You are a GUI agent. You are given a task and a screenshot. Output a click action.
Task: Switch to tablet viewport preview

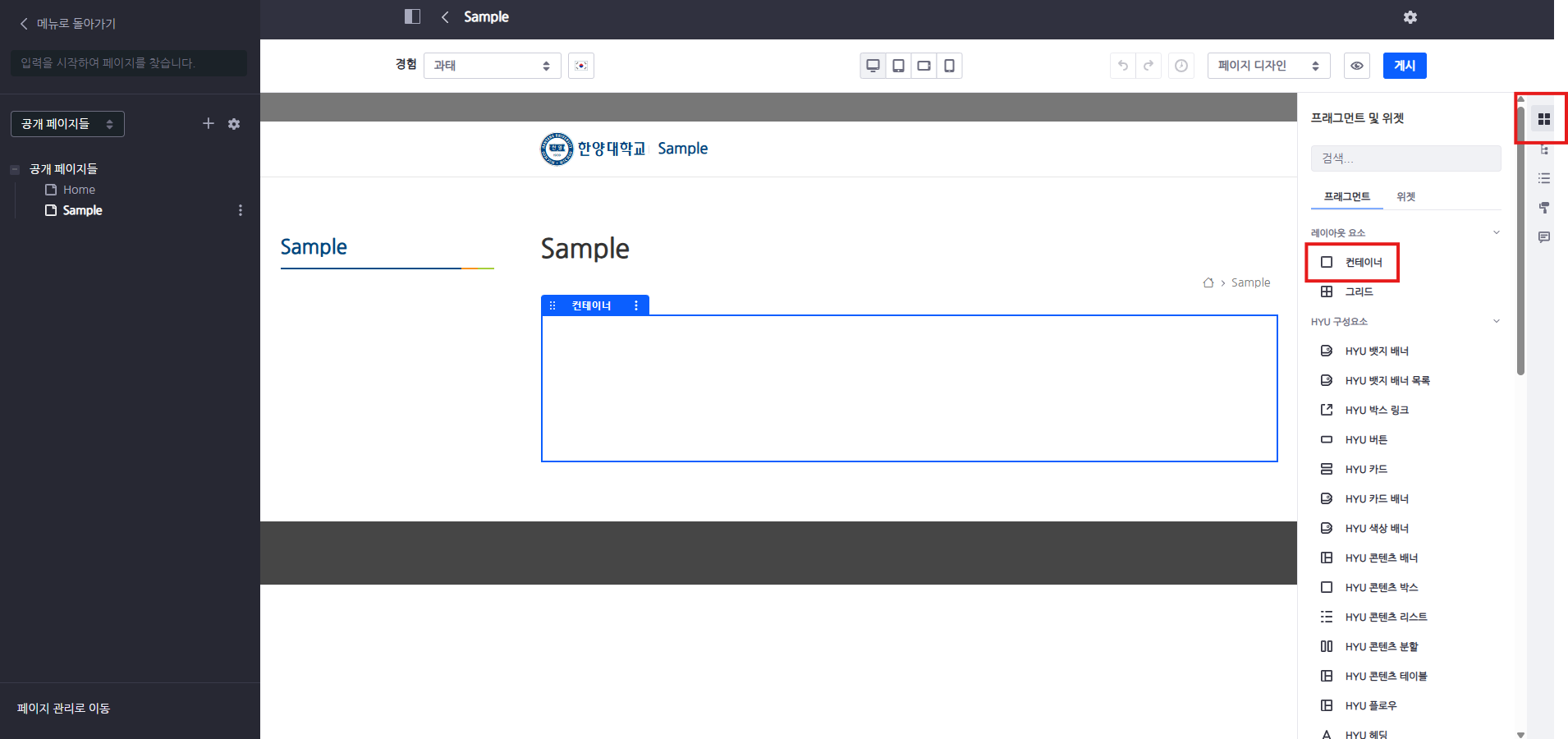[x=898, y=66]
